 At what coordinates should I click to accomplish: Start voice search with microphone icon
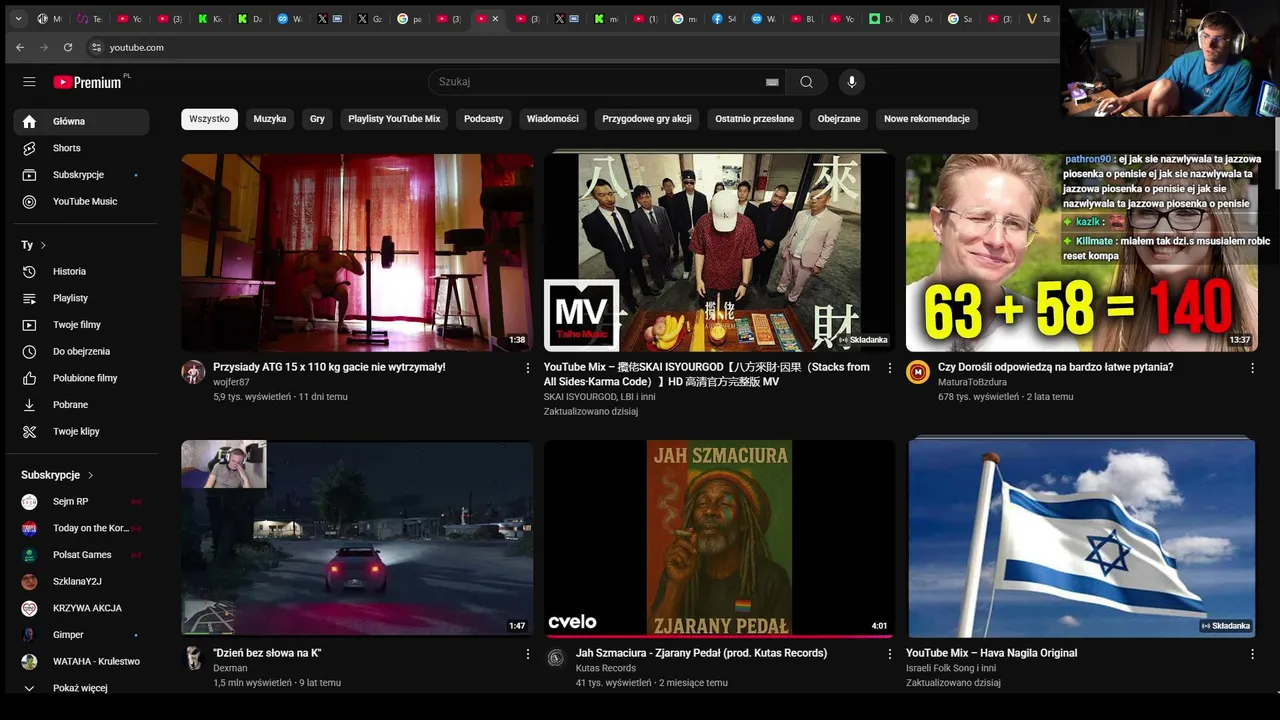pos(852,82)
